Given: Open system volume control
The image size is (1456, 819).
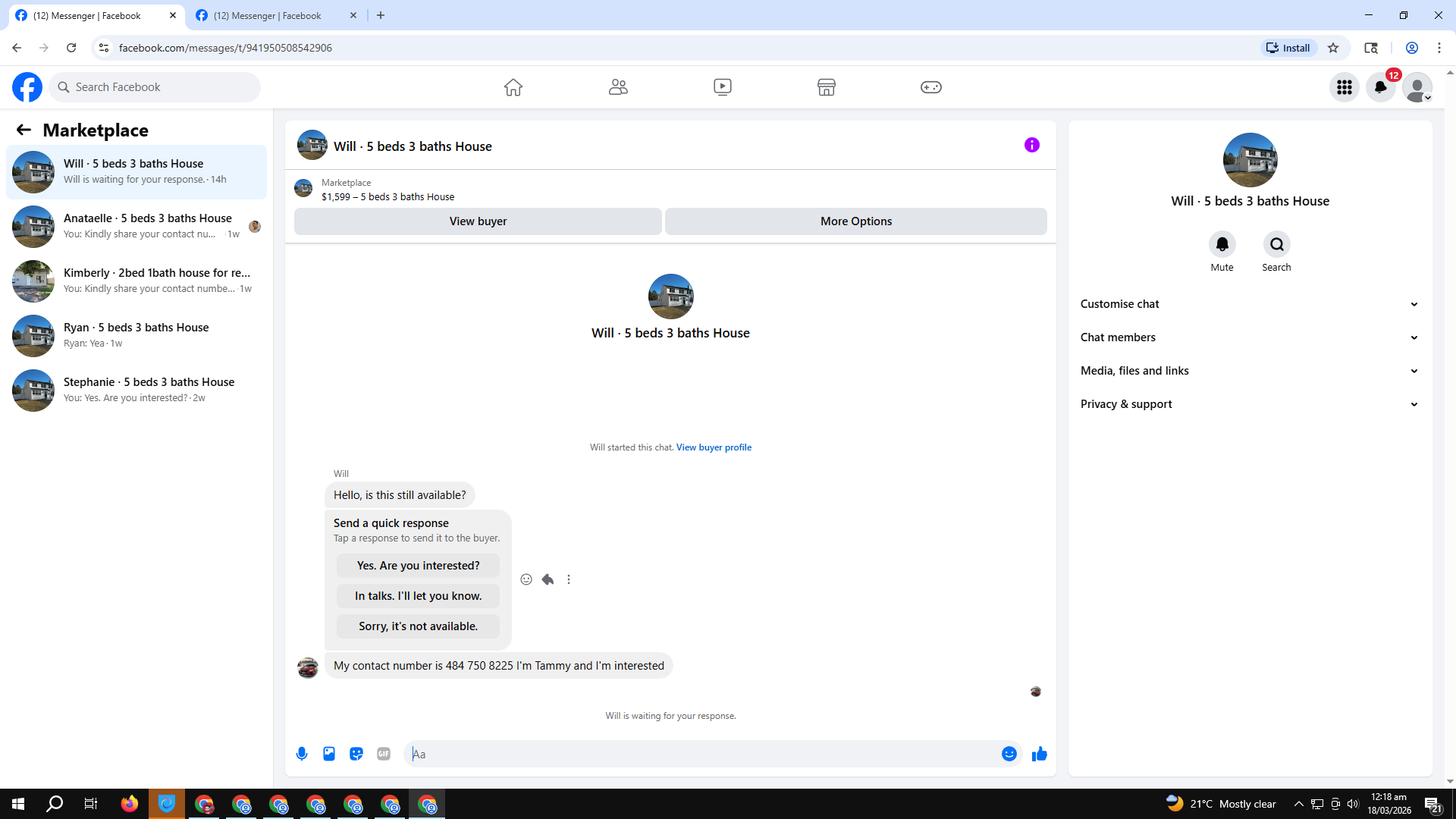Looking at the screenshot, I should (1354, 804).
